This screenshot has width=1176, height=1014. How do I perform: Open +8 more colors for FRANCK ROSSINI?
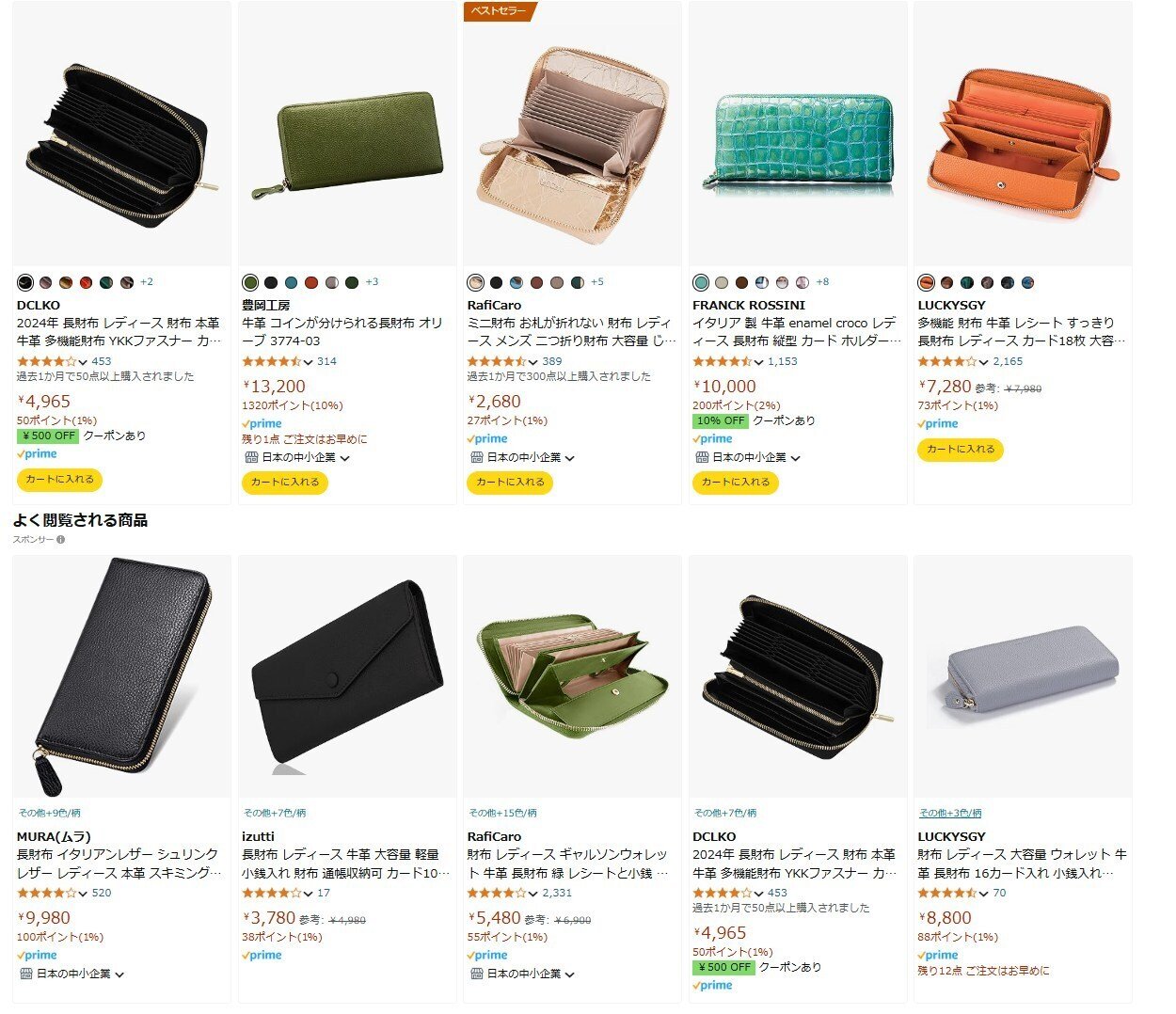pyautogui.click(x=822, y=282)
